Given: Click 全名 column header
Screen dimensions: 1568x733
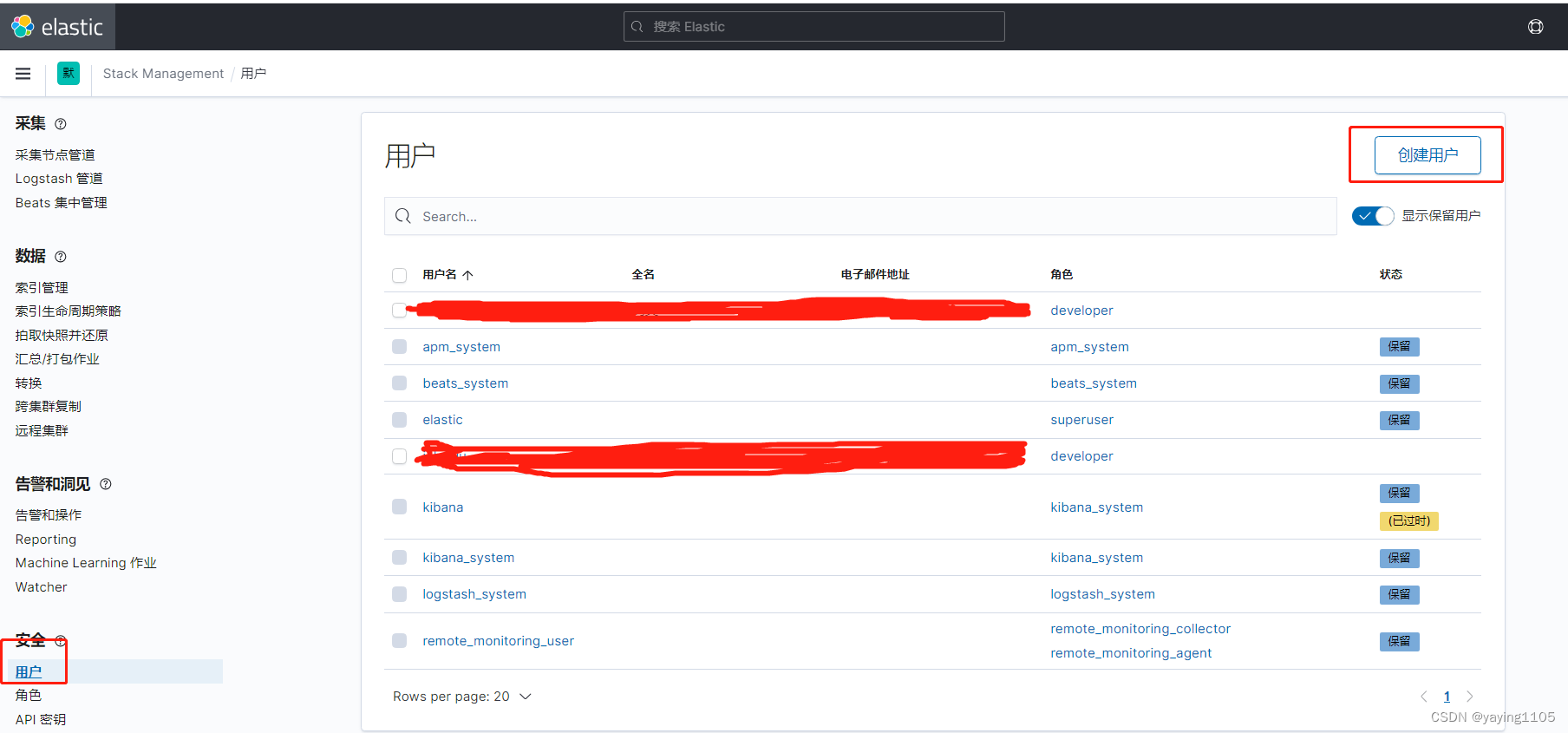Looking at the screenshot, I should (x=643, y=275).
